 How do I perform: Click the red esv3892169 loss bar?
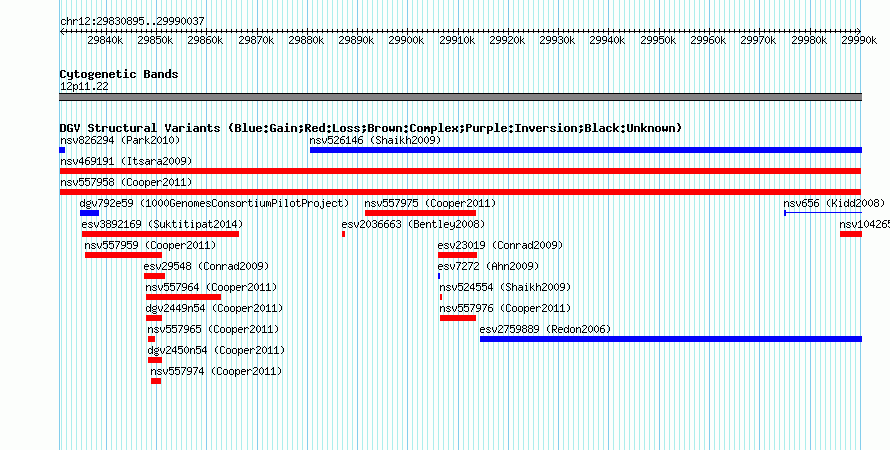160,234
